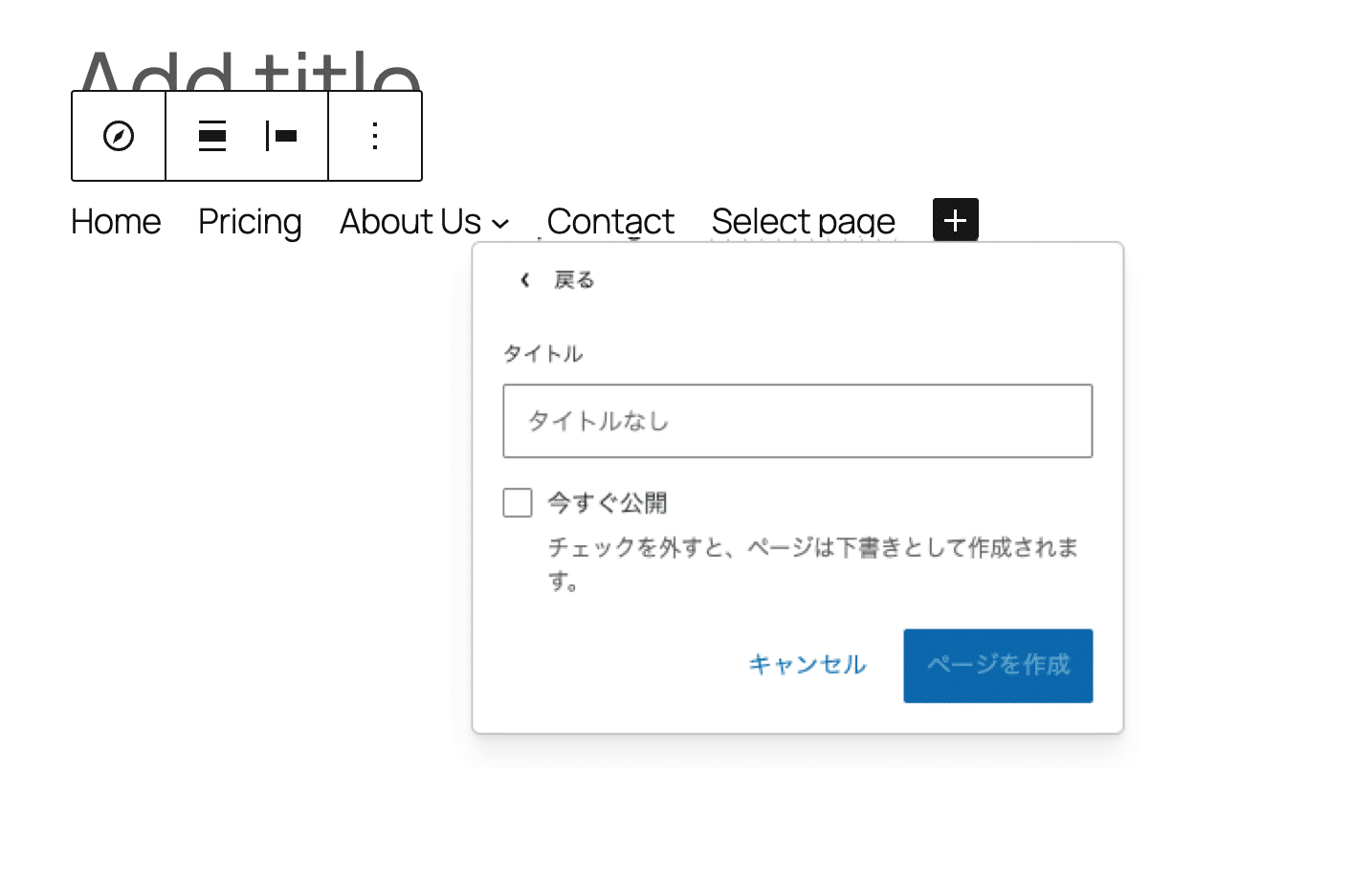1372x882 pixels.
Task: Click the back chevron in the dialog
Action: pos(524,279)
